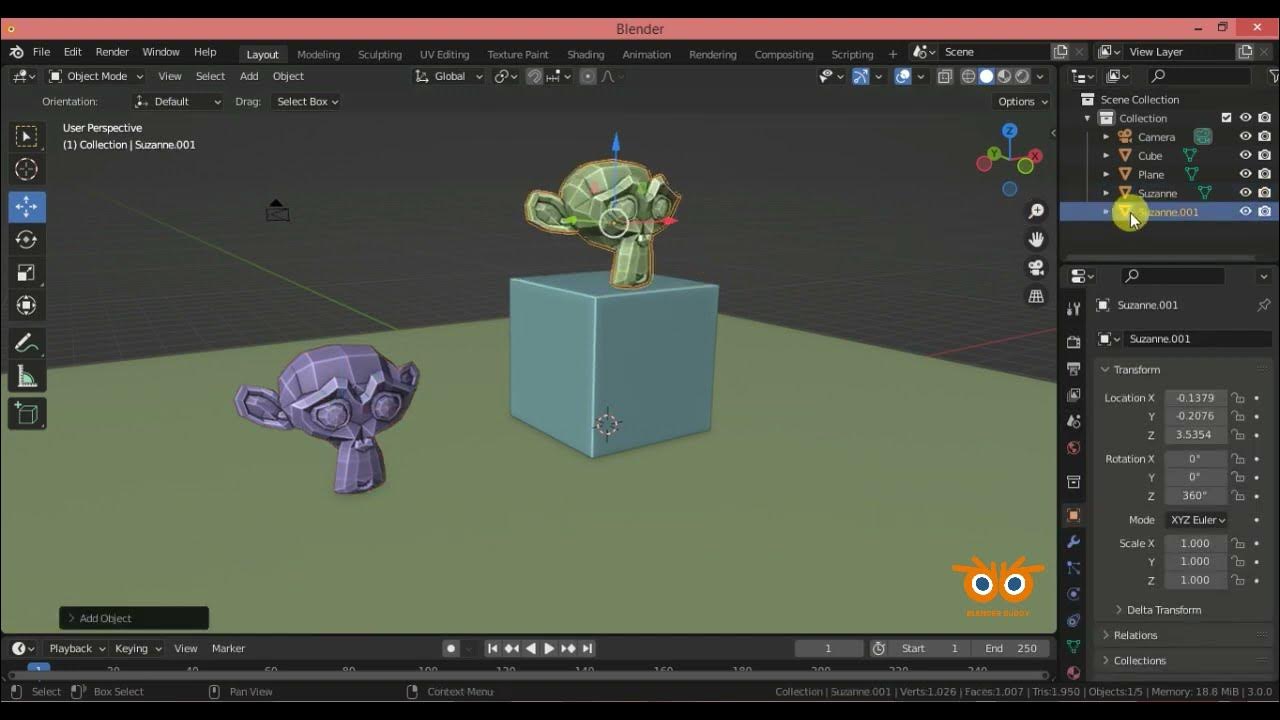Open the Keying popover in timeline
Image resolution: width=1280 pixels, height=720 pixels.
coord(137,648)
